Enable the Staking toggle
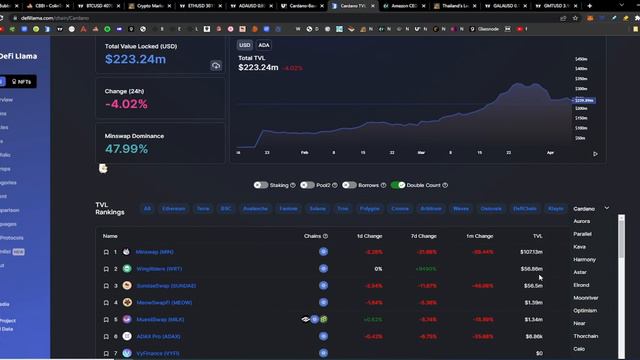The height and width of the screenshot is (360, 640). click(x=261, y=185)
